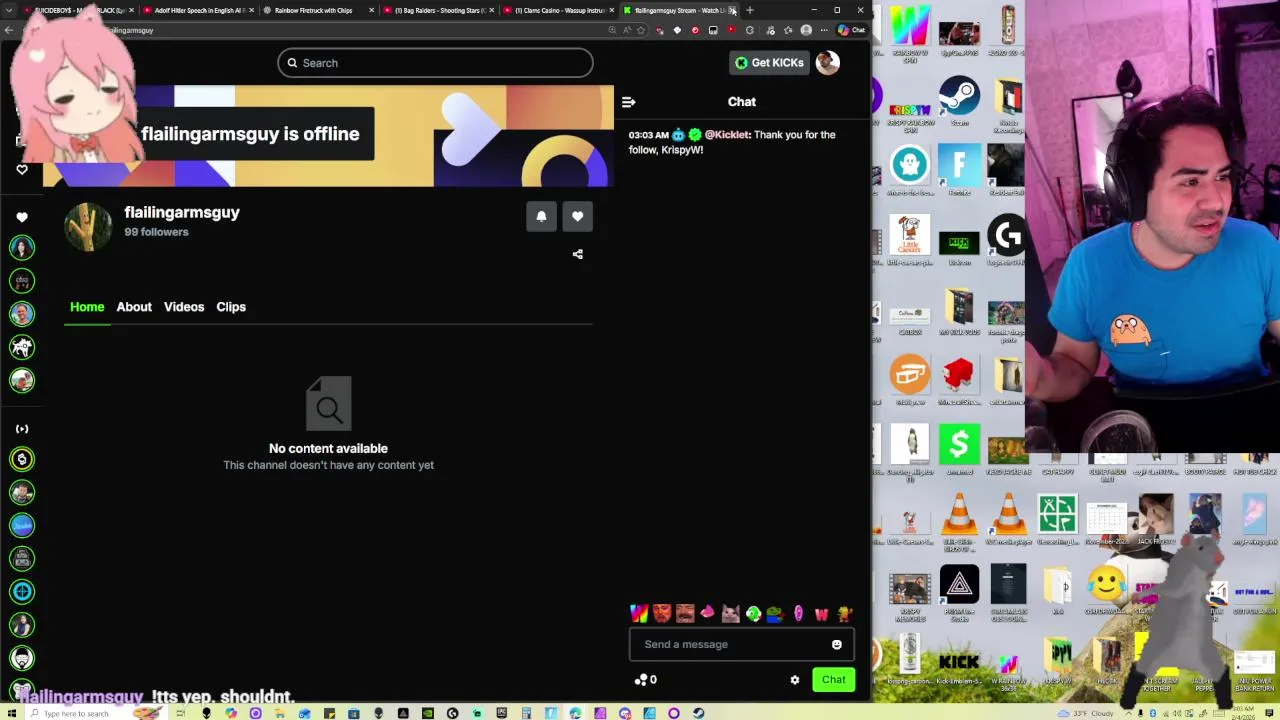Click the share channel icon
1280x720 pixels.
577,254
